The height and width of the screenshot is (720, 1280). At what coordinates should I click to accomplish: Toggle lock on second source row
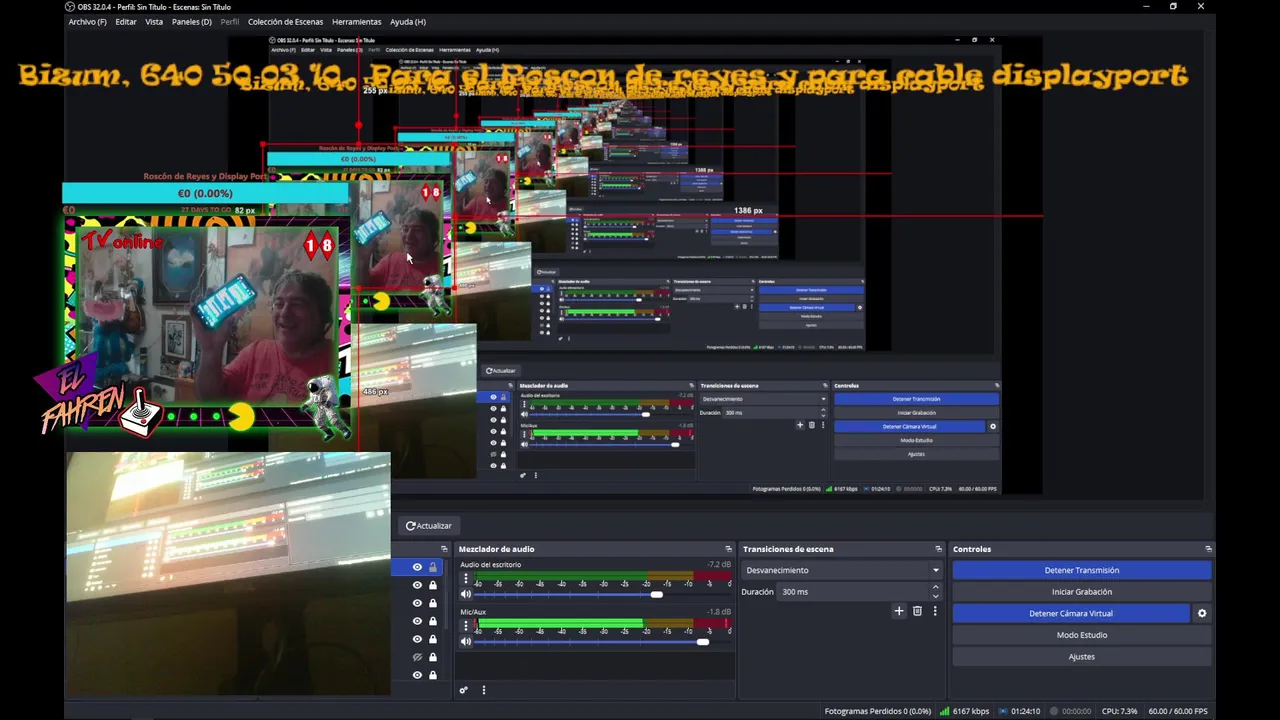click(x=433, y=586)
